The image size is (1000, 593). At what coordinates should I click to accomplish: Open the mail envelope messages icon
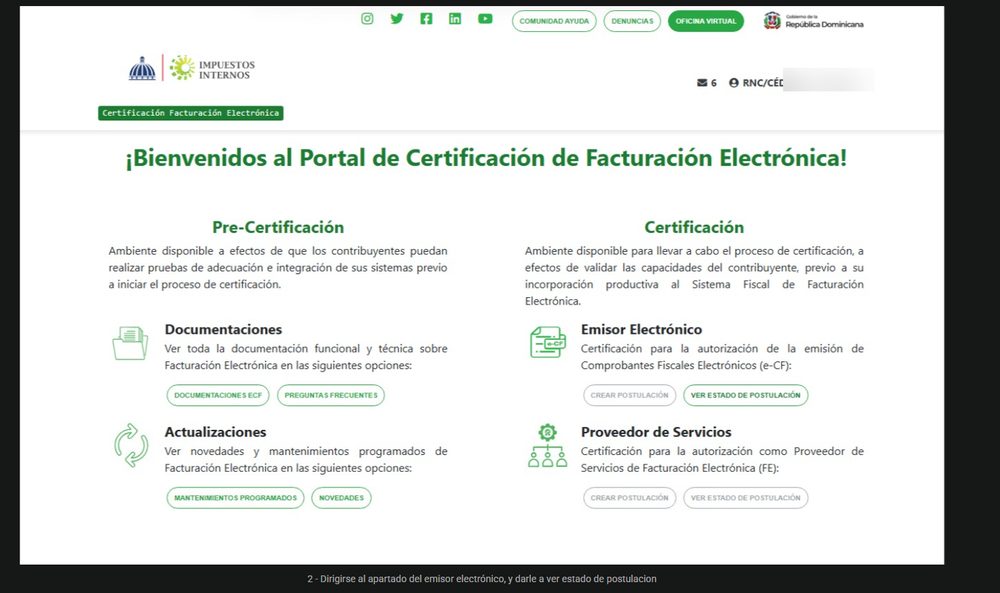(702, 83)
